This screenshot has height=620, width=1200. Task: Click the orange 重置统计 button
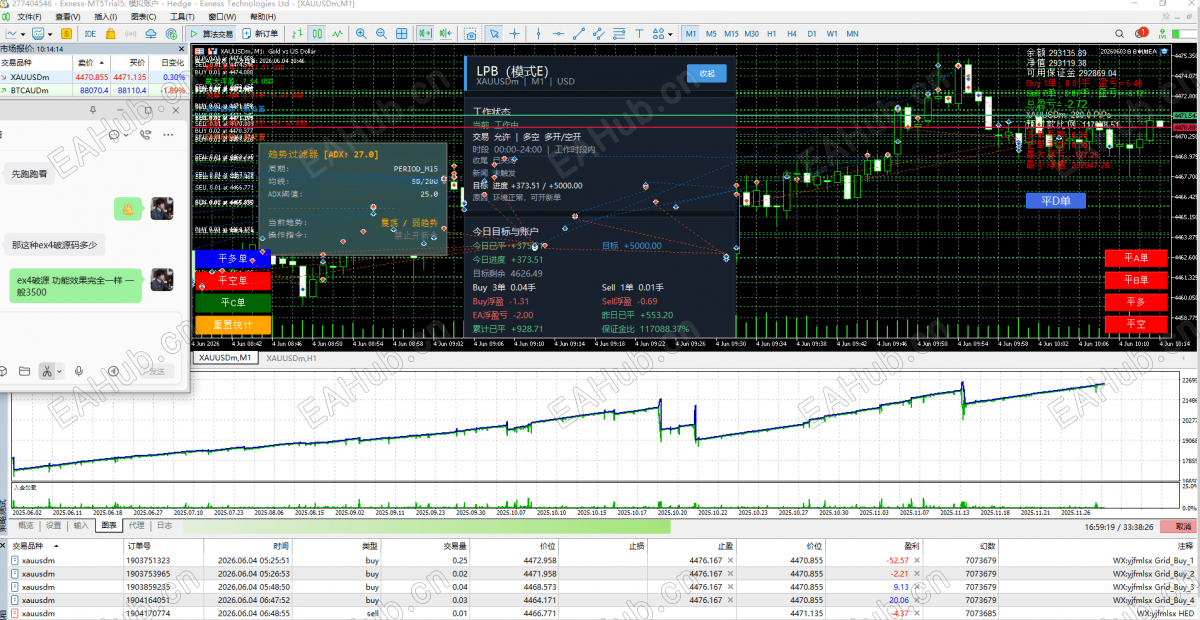(x=232, y=324)
